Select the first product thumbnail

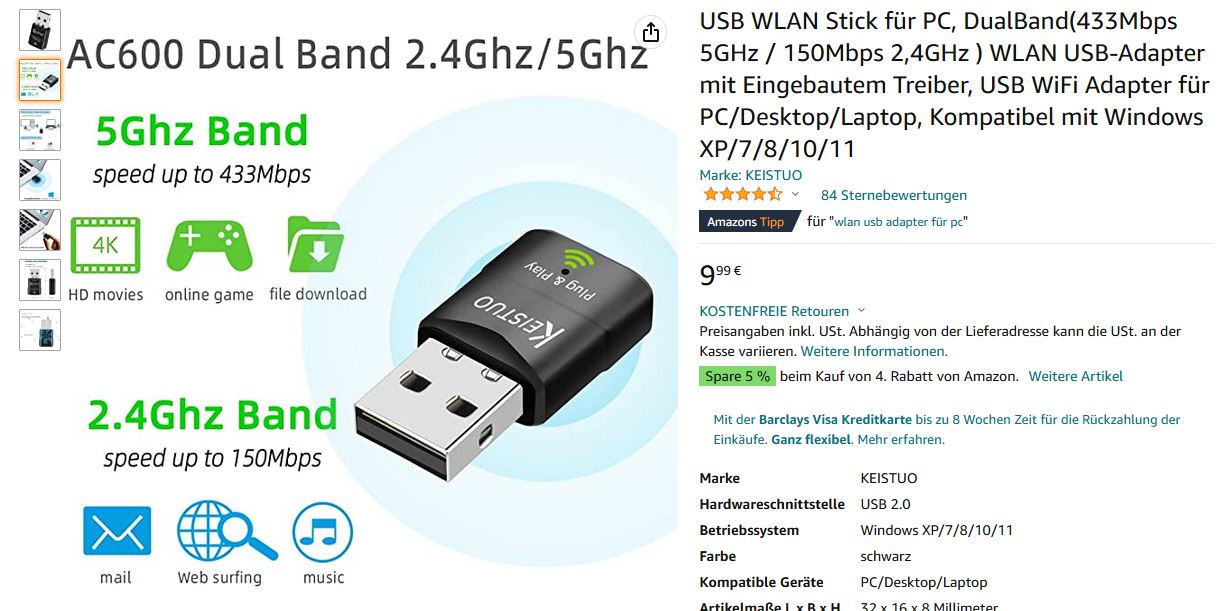click(40, 30)
